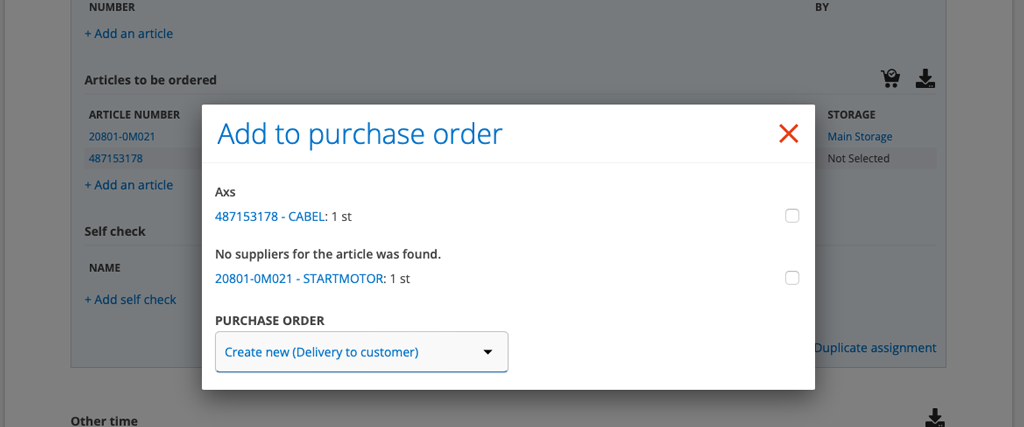
Task: Close the Add to purchase order dialog
Action: click(788, 134)
